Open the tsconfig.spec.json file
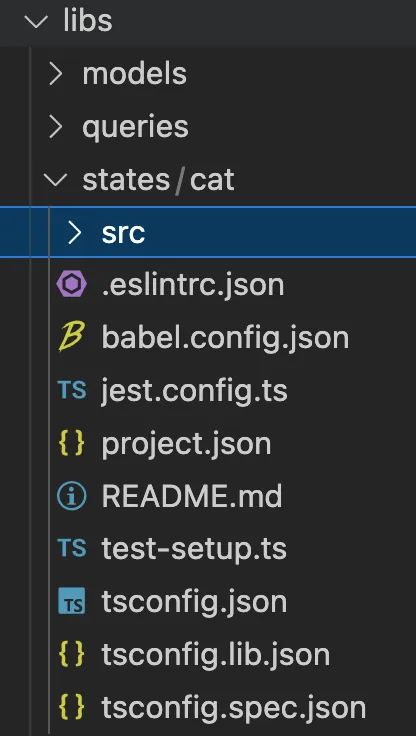Image resolution: width=416 pixels, height=736 pixels. click(x=234, y=707)
